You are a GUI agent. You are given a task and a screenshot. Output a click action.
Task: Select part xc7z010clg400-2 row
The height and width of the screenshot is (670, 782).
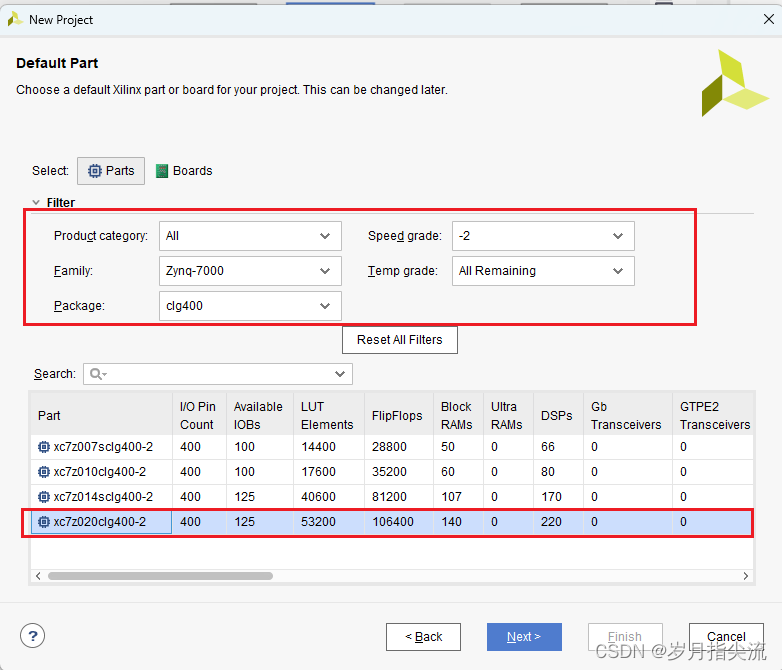coord(391,472)
